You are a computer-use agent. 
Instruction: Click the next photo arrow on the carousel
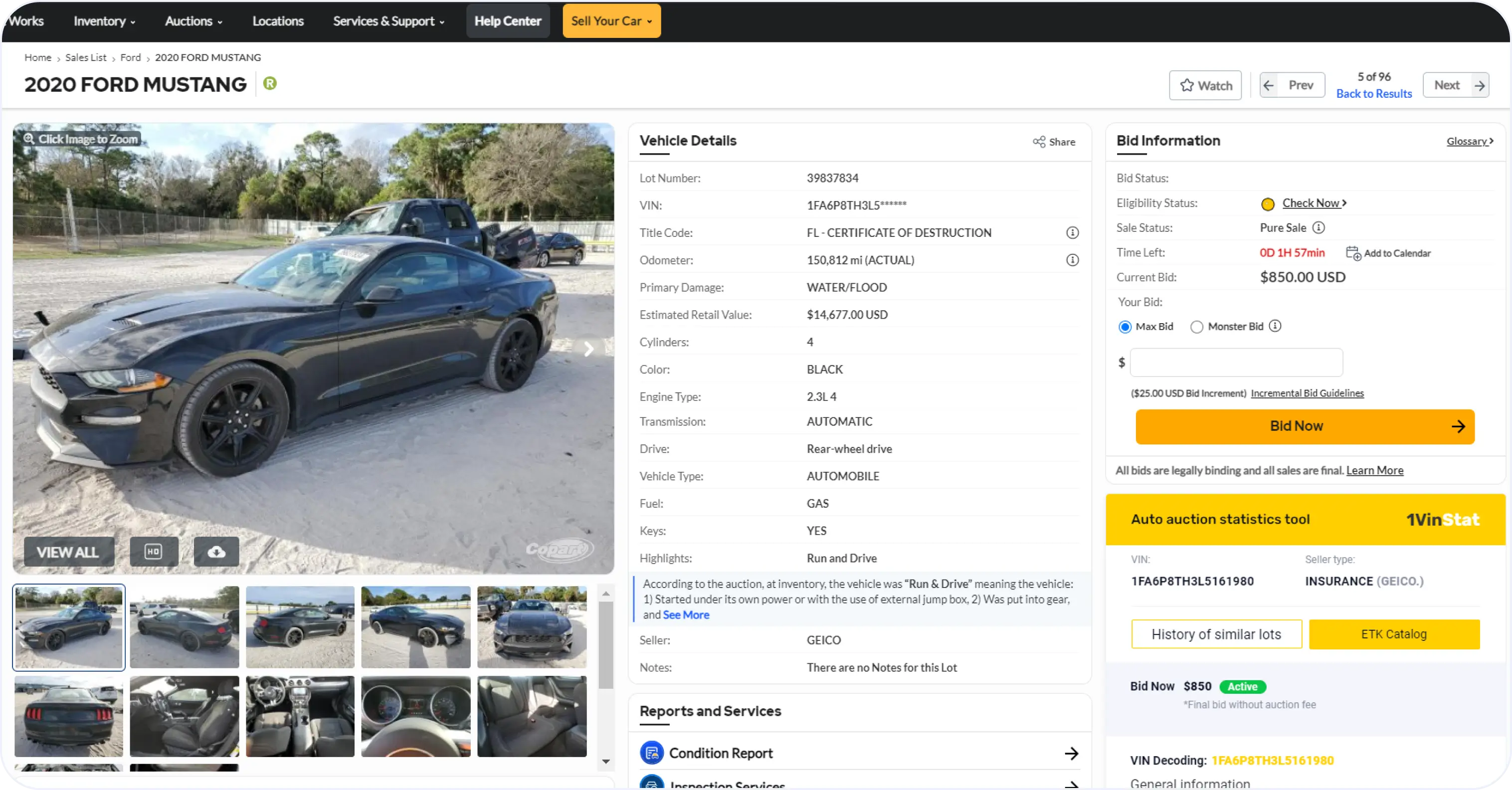(x=589, y=349)
